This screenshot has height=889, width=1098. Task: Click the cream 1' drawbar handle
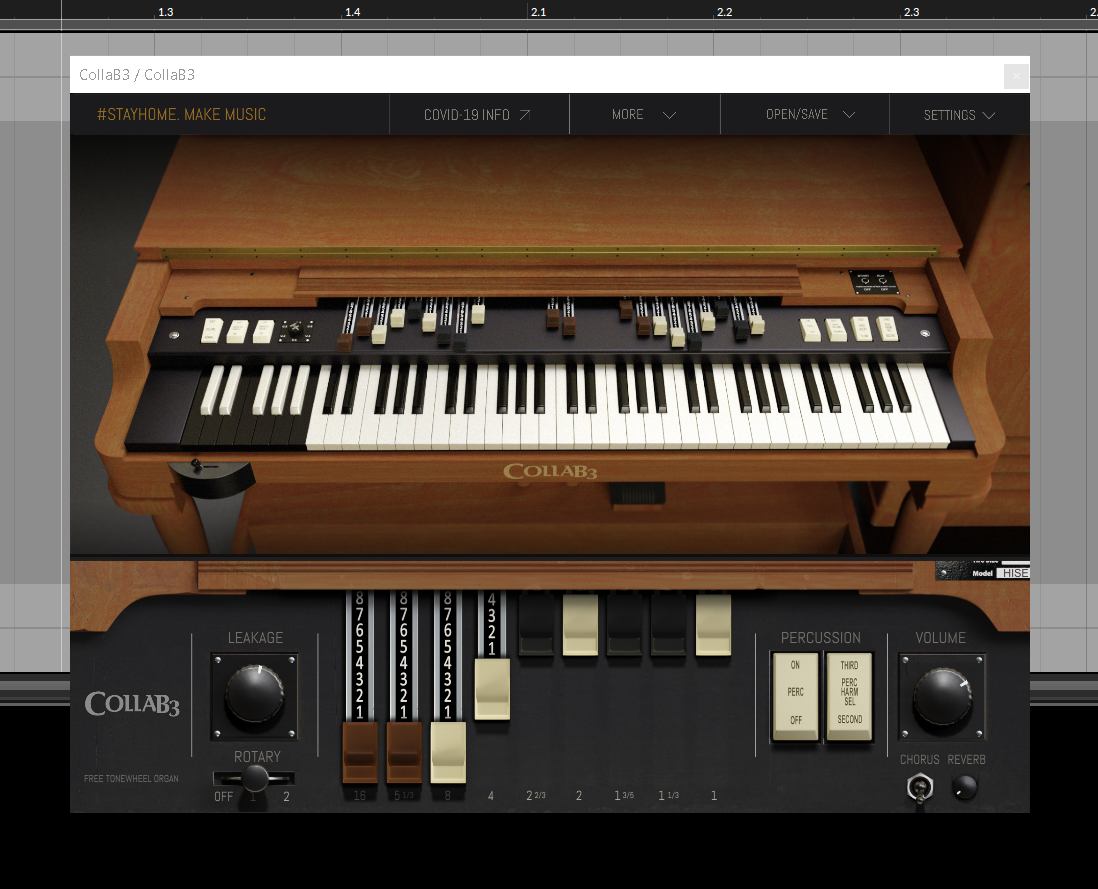(714, 625)
